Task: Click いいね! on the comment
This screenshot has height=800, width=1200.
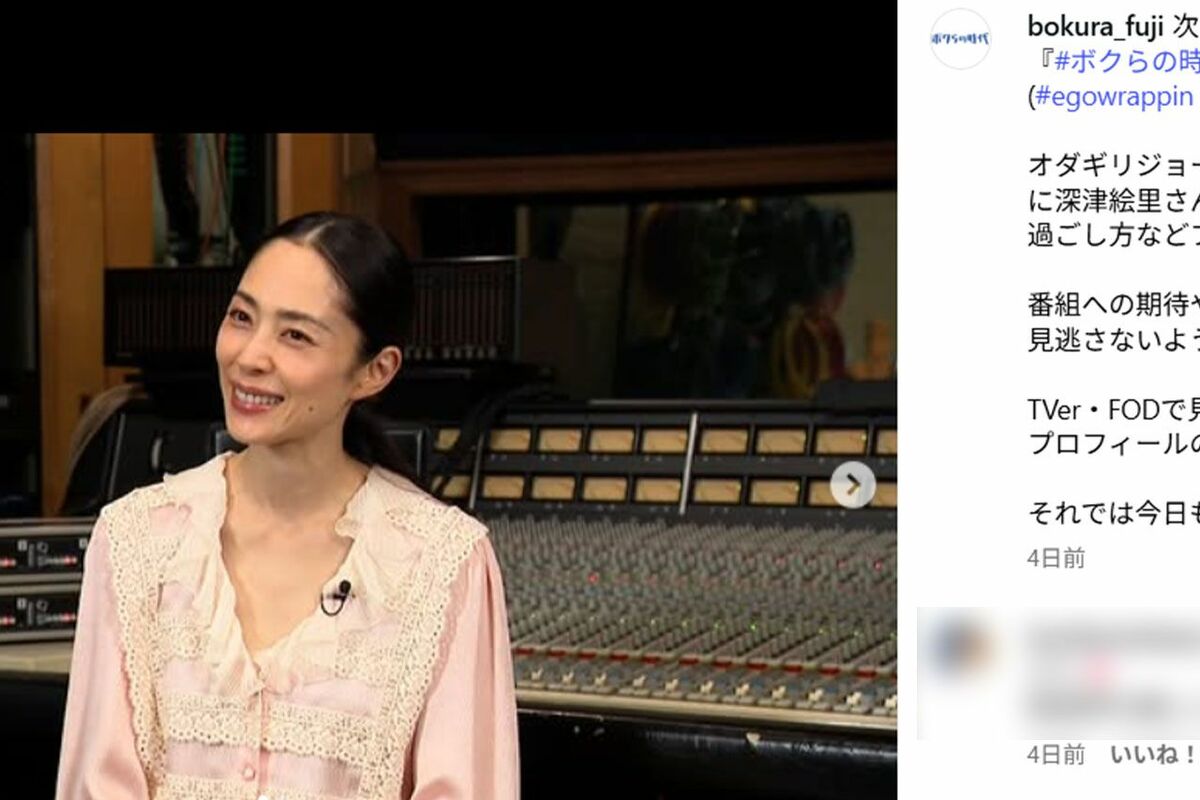Action: (x=1154, y=755)
